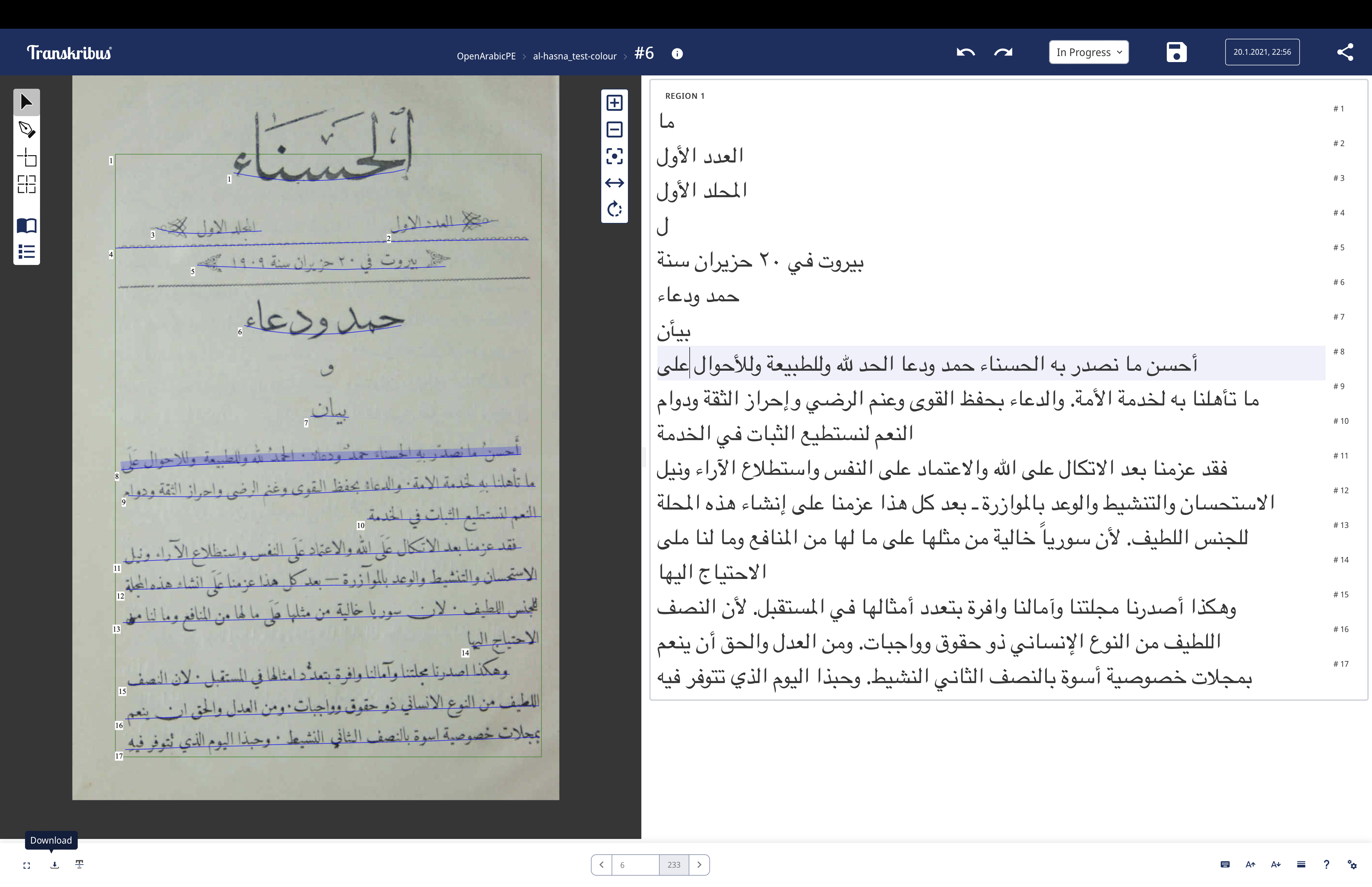Activate the add baseline tool
1372x887 pixels.
click(x=26, y=157)
